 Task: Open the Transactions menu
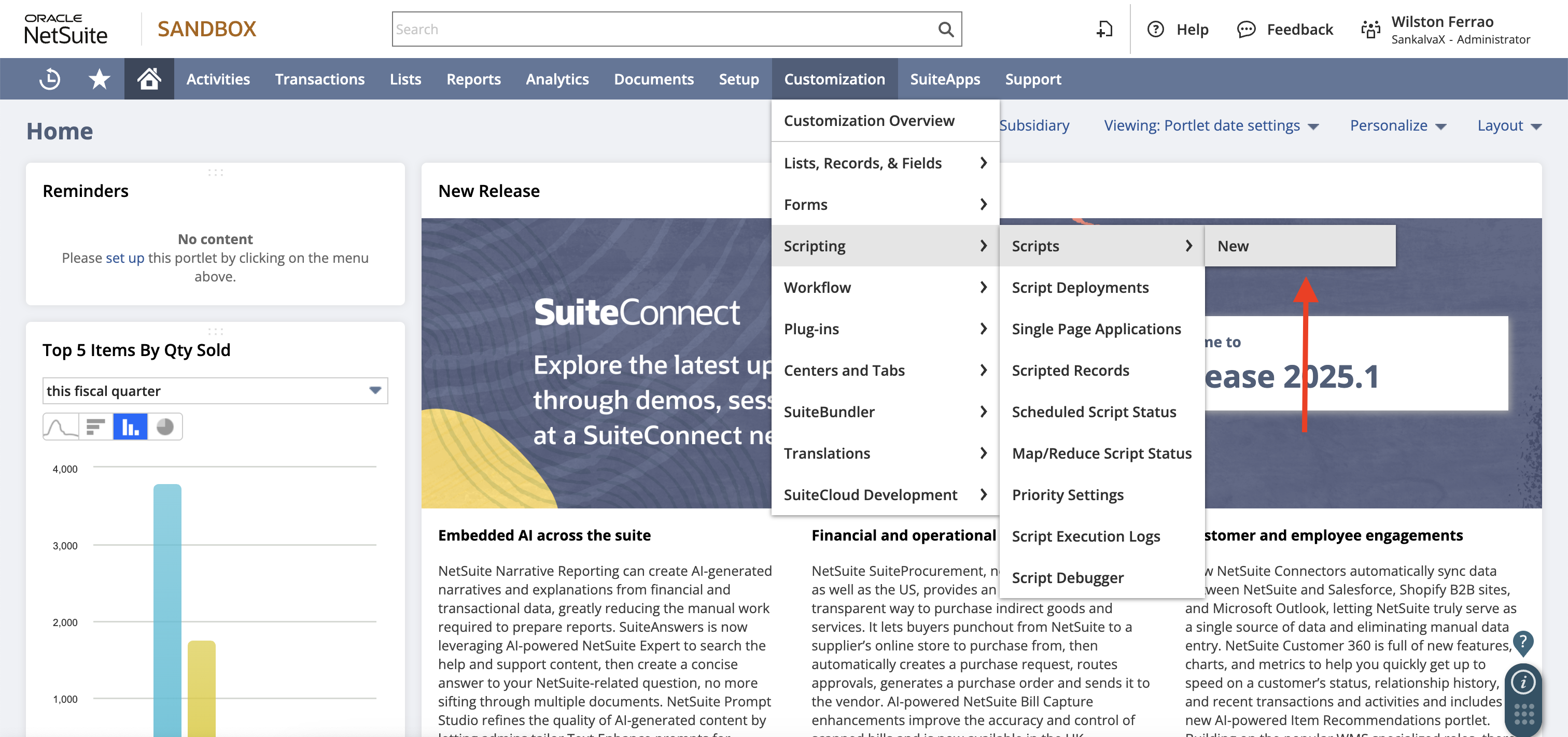click(x=319, y=79)
